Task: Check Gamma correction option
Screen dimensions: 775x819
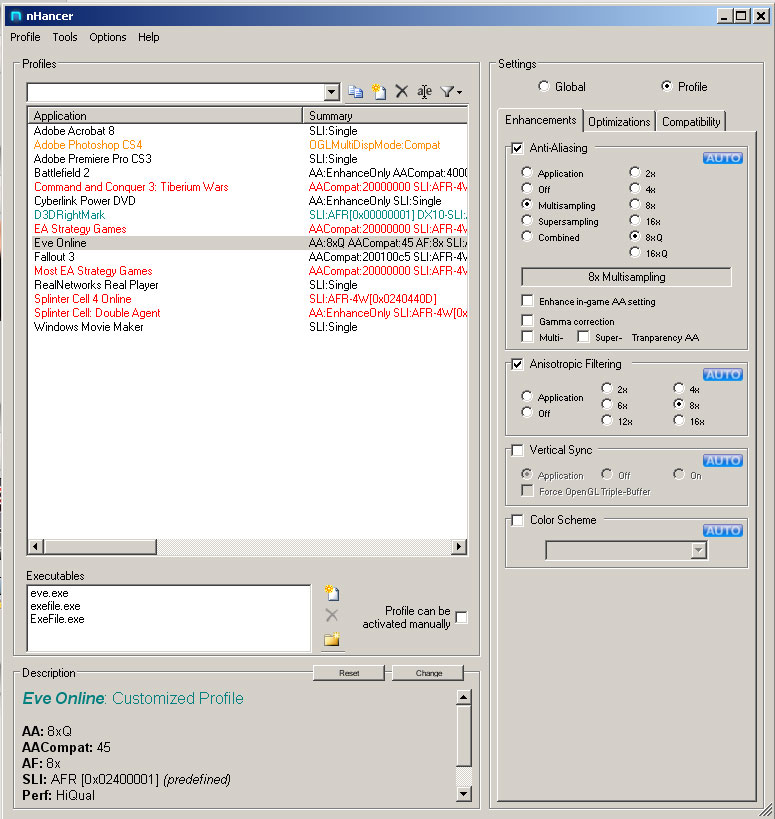Action: point(527,321)
